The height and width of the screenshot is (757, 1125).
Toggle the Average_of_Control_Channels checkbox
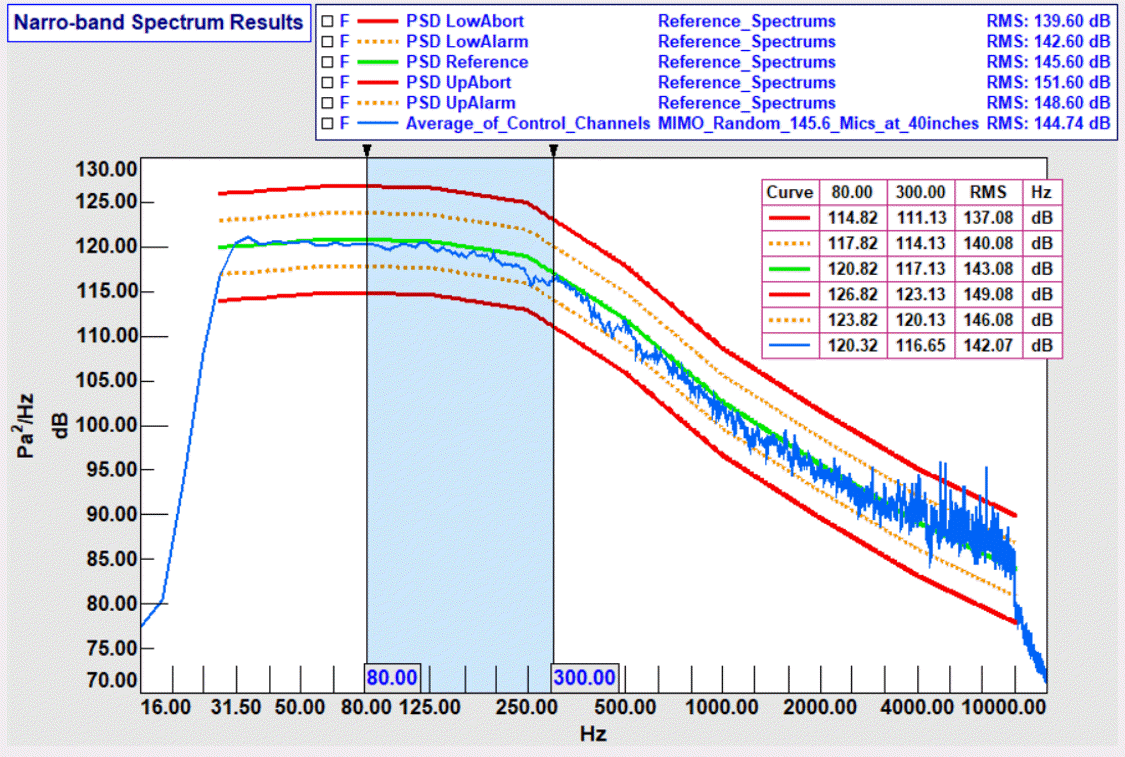tap(326, 123)
